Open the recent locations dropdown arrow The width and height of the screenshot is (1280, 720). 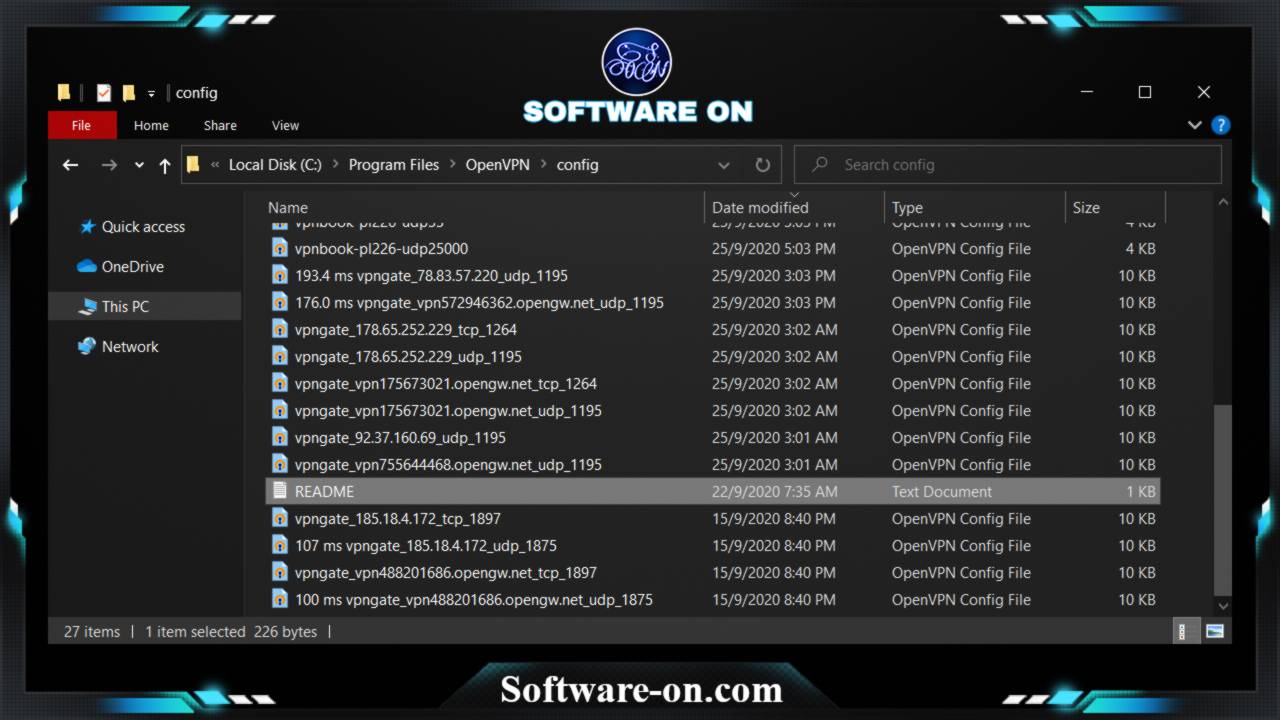click(x=139, y=166)
